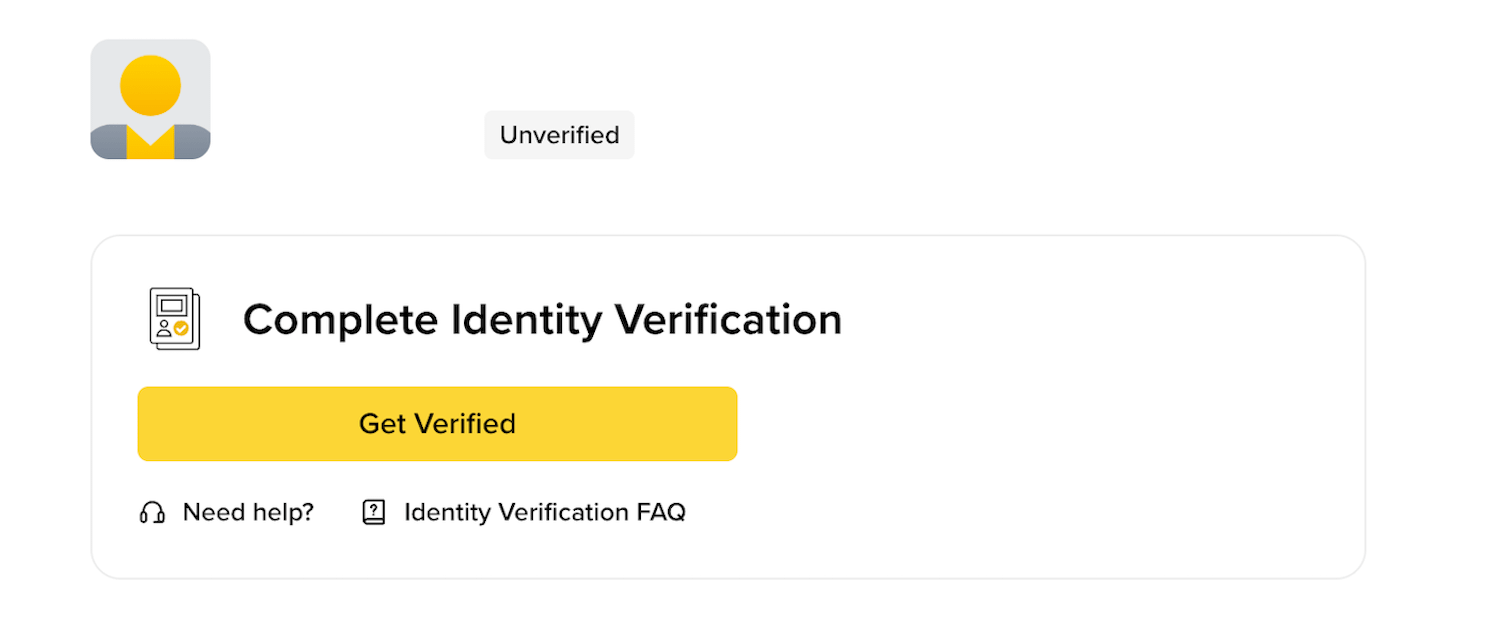Click the Unverified status badge
Screen dimensions: 1504x644
tap(559, 135)
